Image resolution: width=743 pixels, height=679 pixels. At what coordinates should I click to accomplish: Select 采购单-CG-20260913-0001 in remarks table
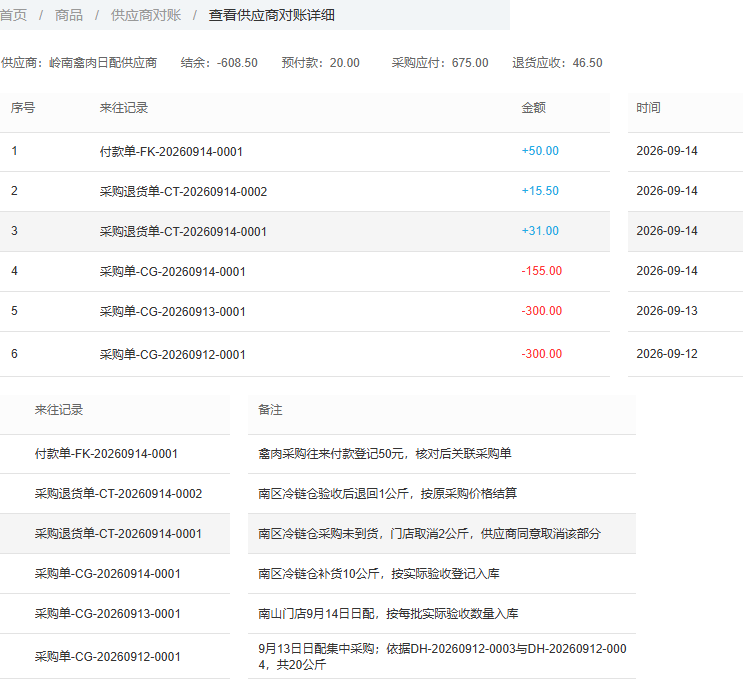coord(108,614)
